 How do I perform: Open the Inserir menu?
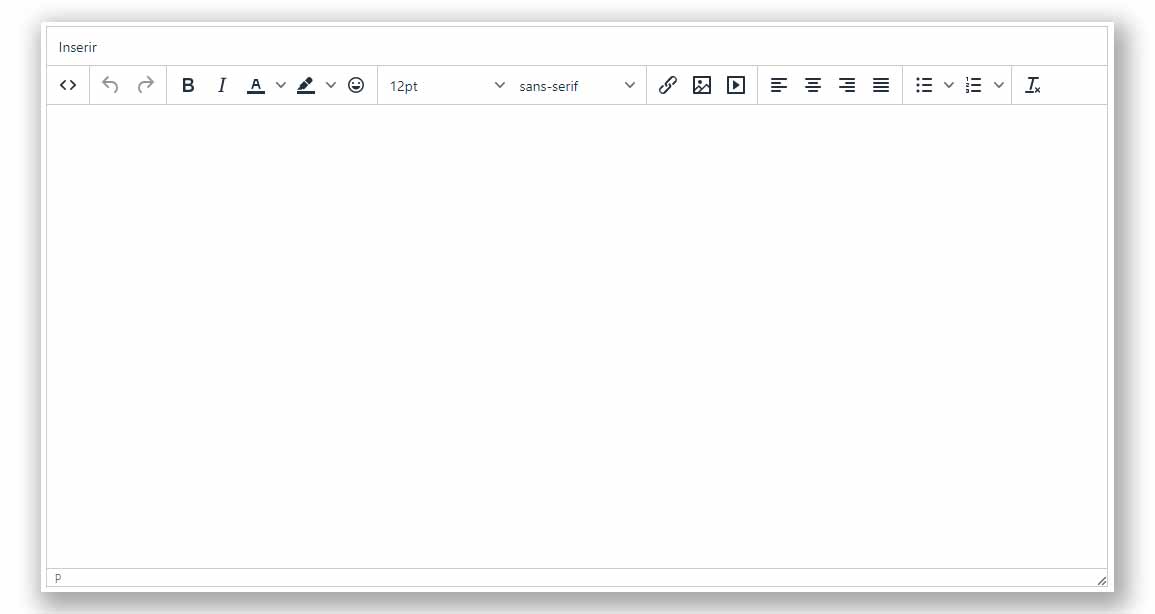(77, 47)
